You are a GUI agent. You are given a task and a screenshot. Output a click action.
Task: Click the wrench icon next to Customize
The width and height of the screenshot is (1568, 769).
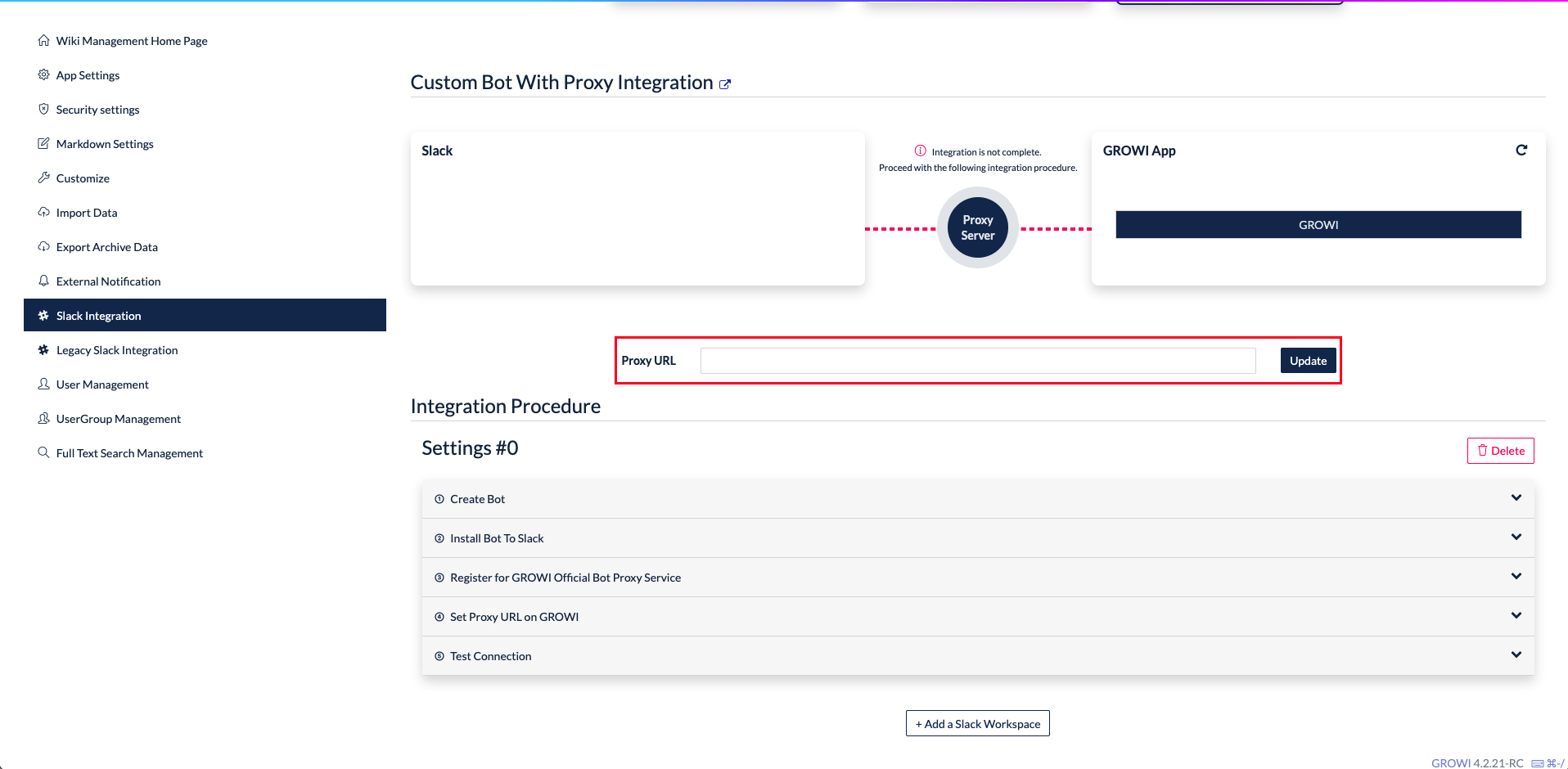[x=43, y=178]
